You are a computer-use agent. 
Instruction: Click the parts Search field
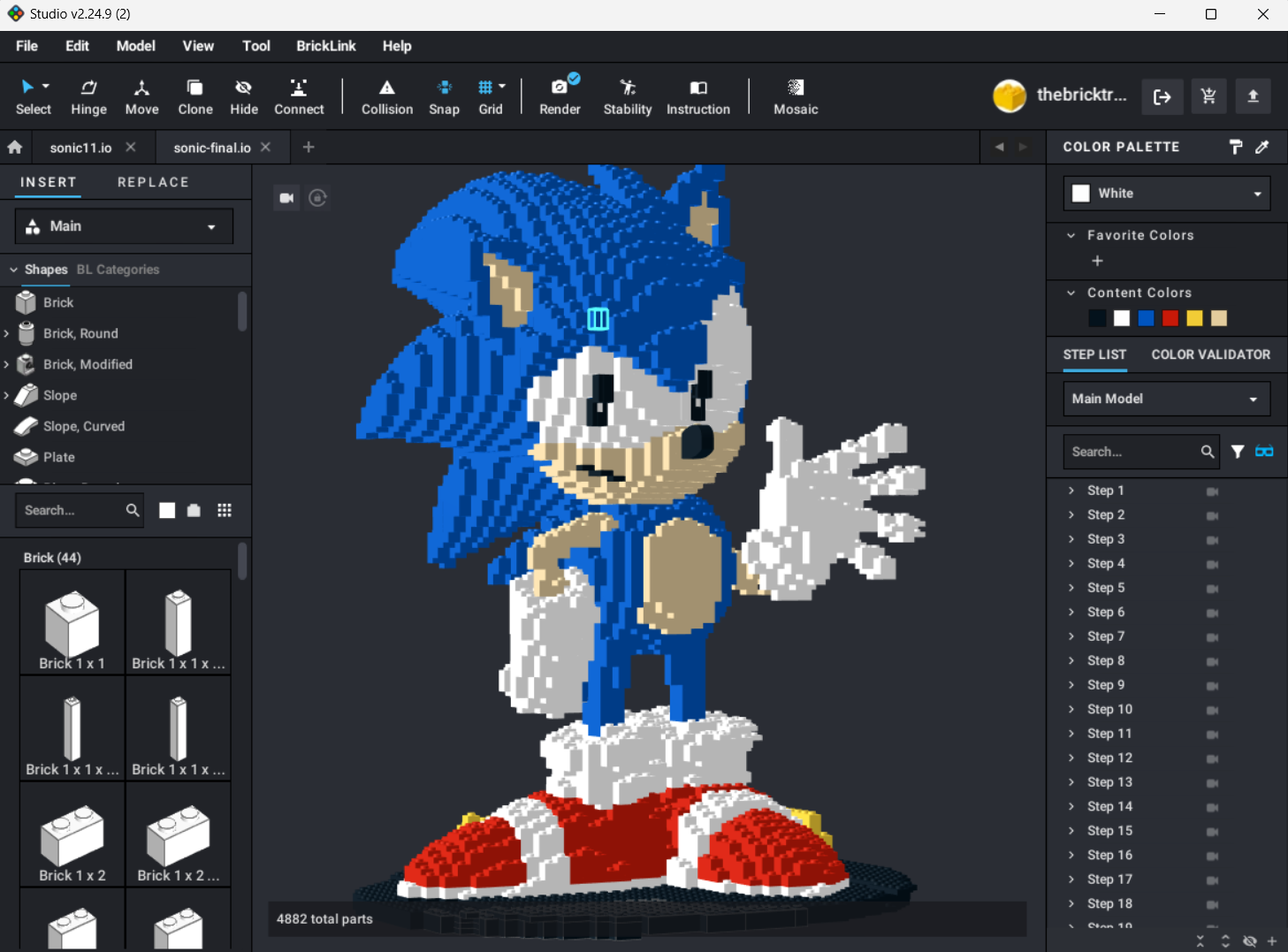pos(80,510)
